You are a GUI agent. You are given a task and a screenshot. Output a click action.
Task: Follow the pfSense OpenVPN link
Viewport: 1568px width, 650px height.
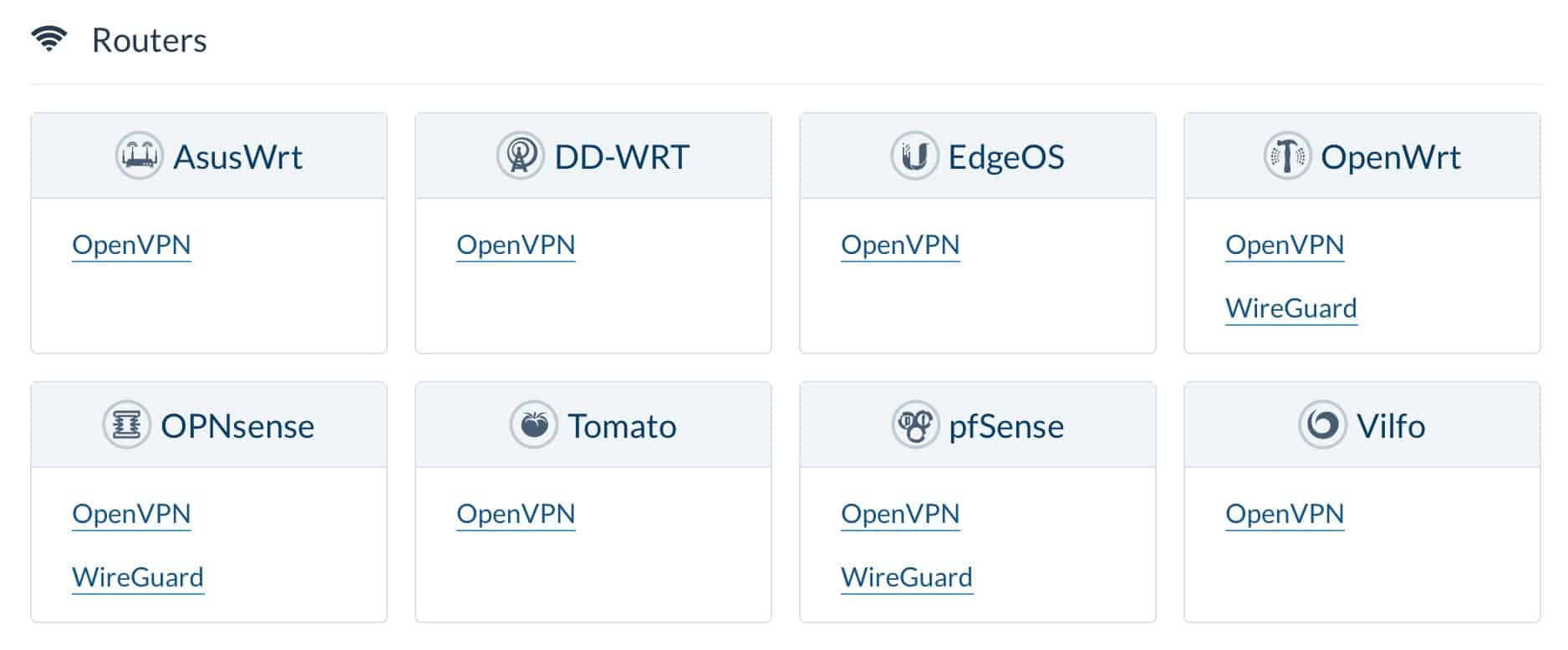(900, 514)
